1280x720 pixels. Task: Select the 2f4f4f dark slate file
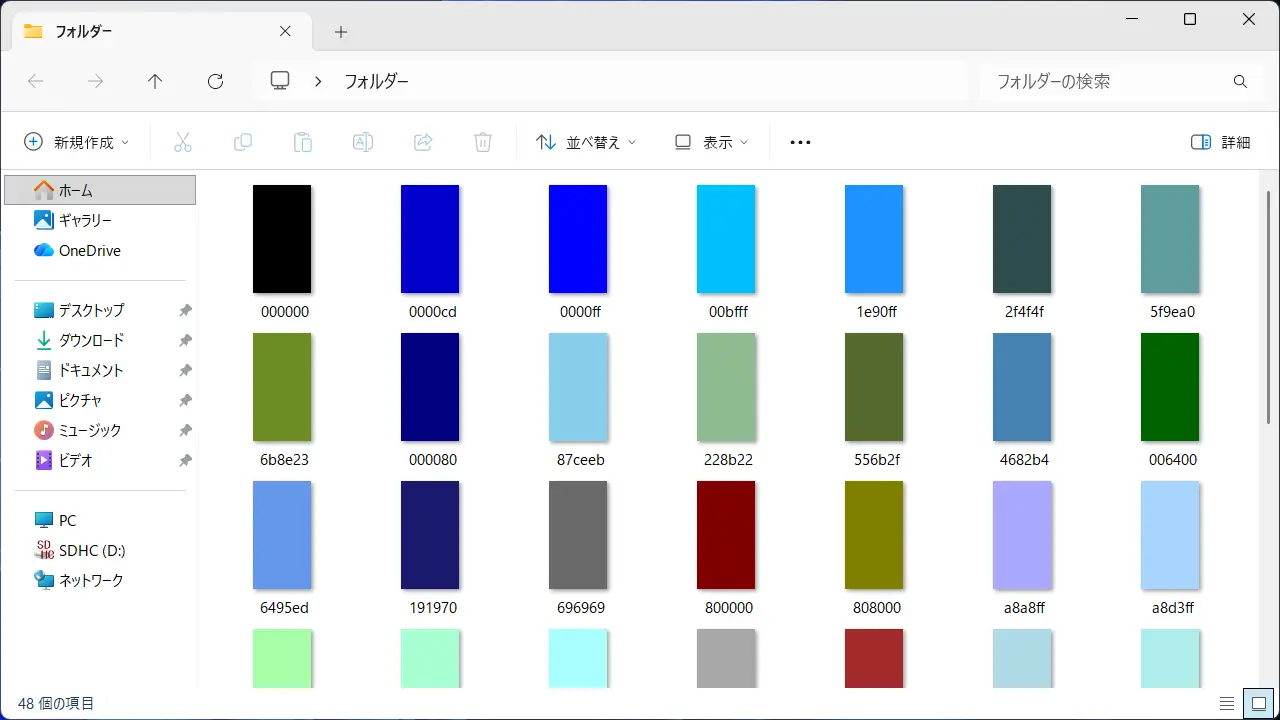click(1022, 239)
